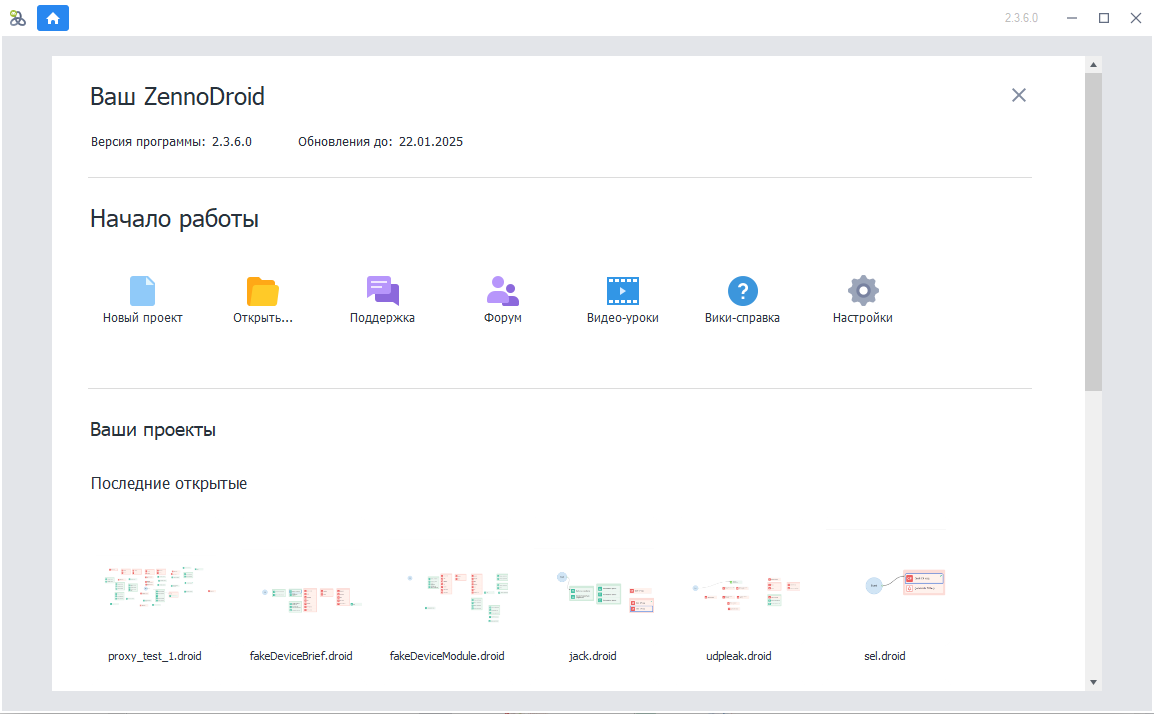
Task: Open Настройки settings gear icon
Action: pyautogui.click(x=862, y=291)
